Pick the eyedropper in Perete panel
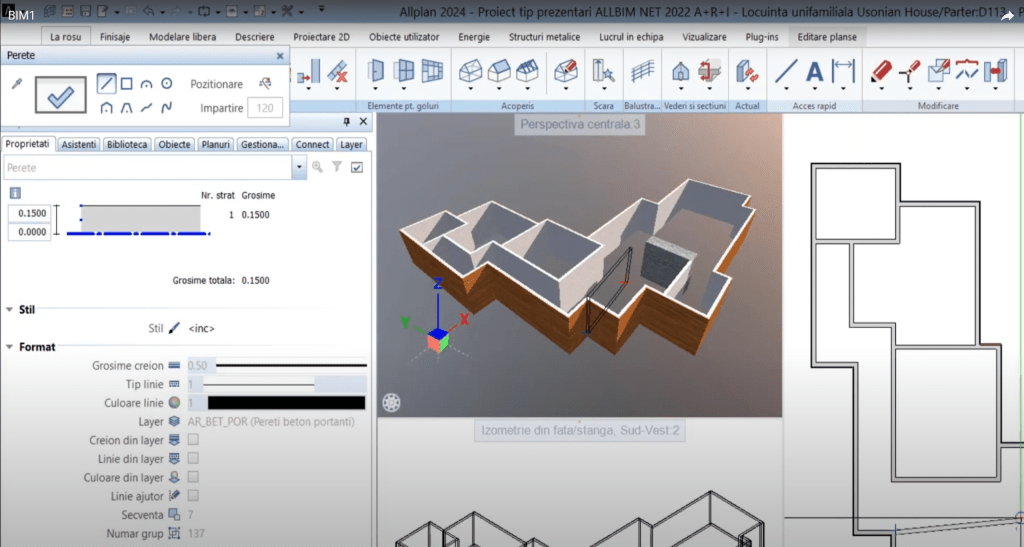 tap(16, 84)
